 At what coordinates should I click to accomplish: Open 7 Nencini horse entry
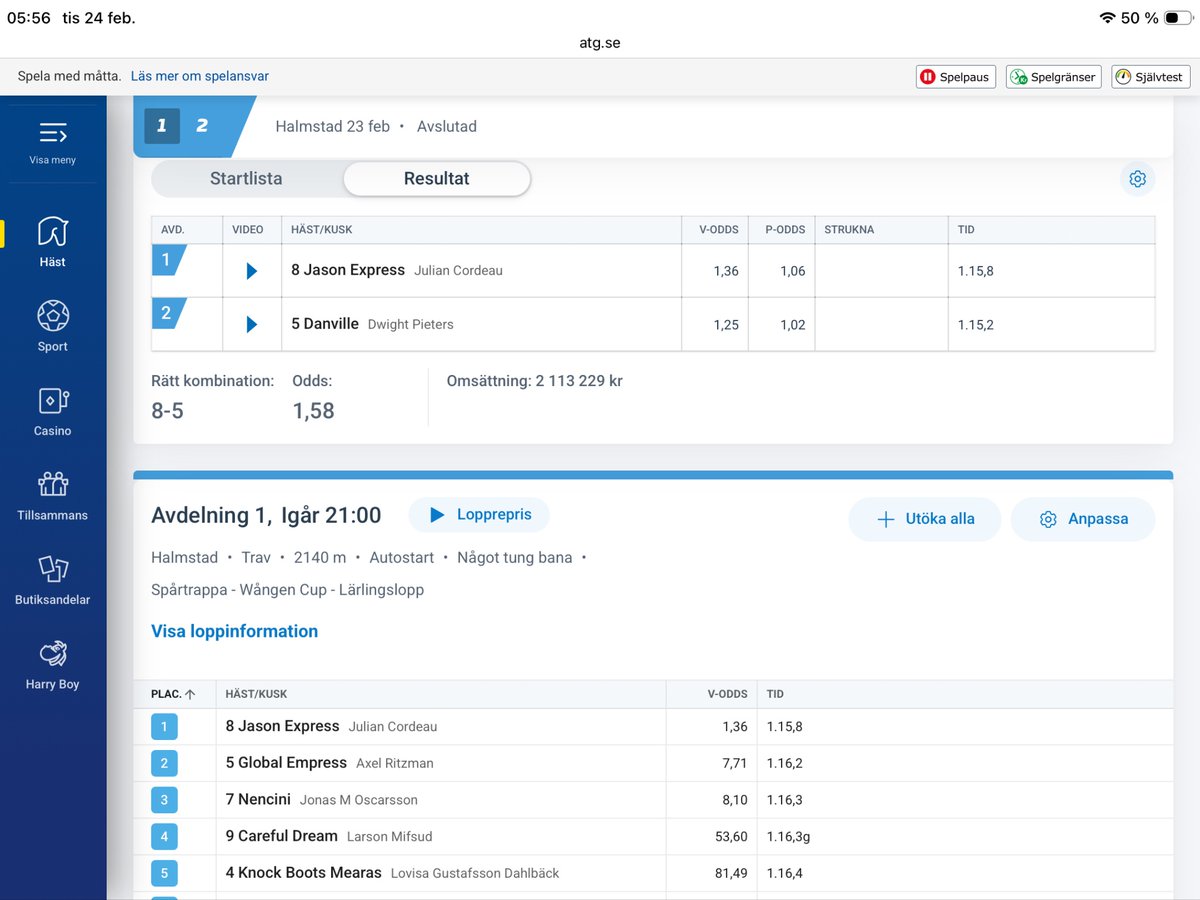[x=258, y=799]
